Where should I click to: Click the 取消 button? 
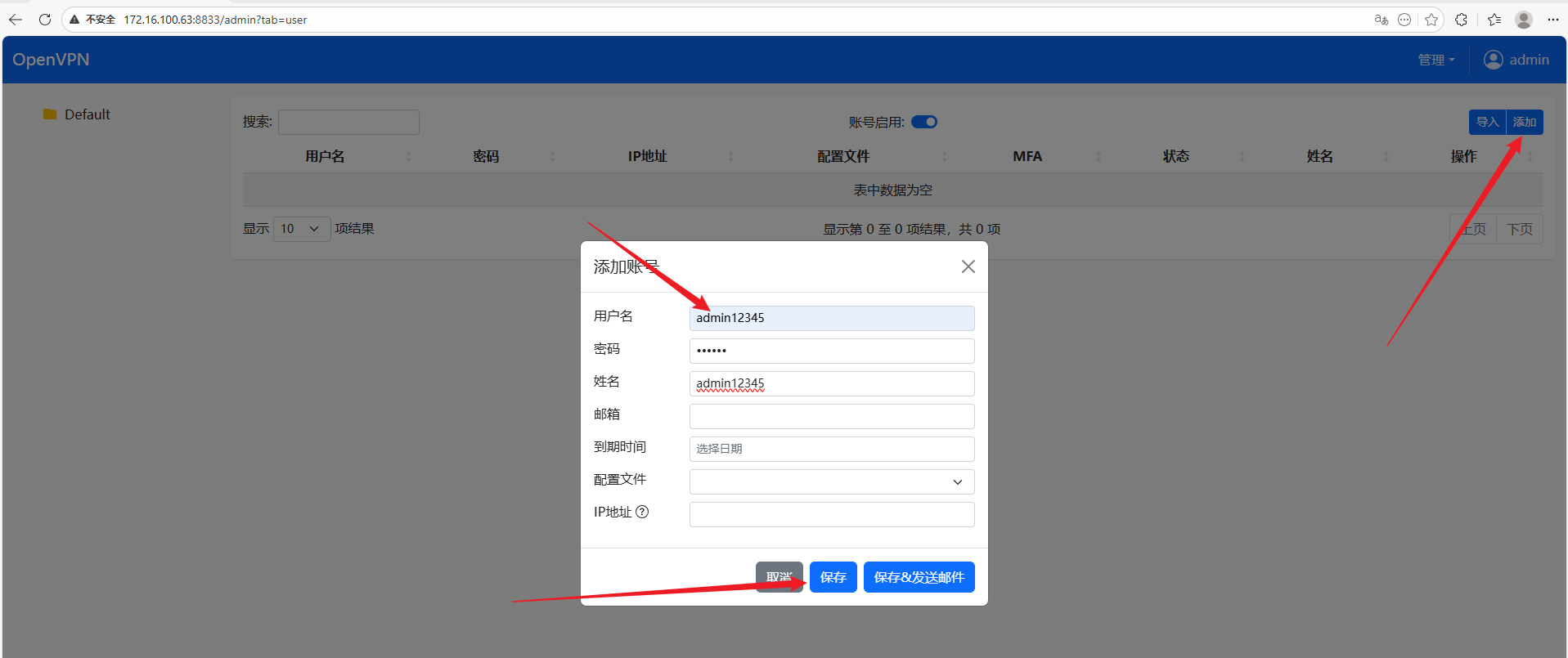tap(778, 577)
